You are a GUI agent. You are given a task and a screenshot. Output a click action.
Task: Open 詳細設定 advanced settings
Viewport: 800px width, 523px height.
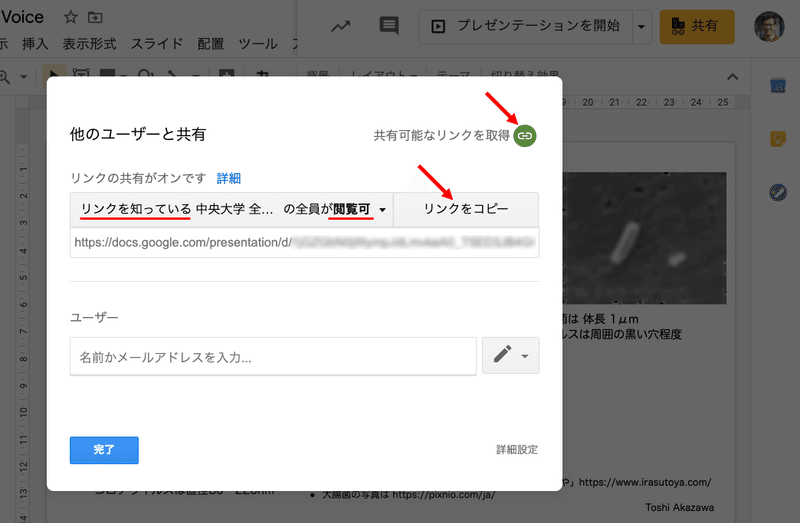tap(517, 450)
